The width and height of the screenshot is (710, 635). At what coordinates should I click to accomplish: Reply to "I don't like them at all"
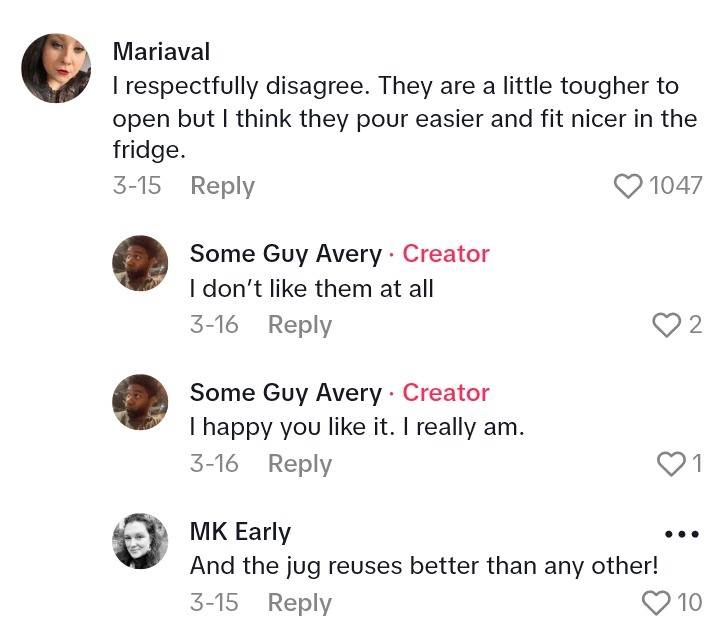click(x=299, y=325)
